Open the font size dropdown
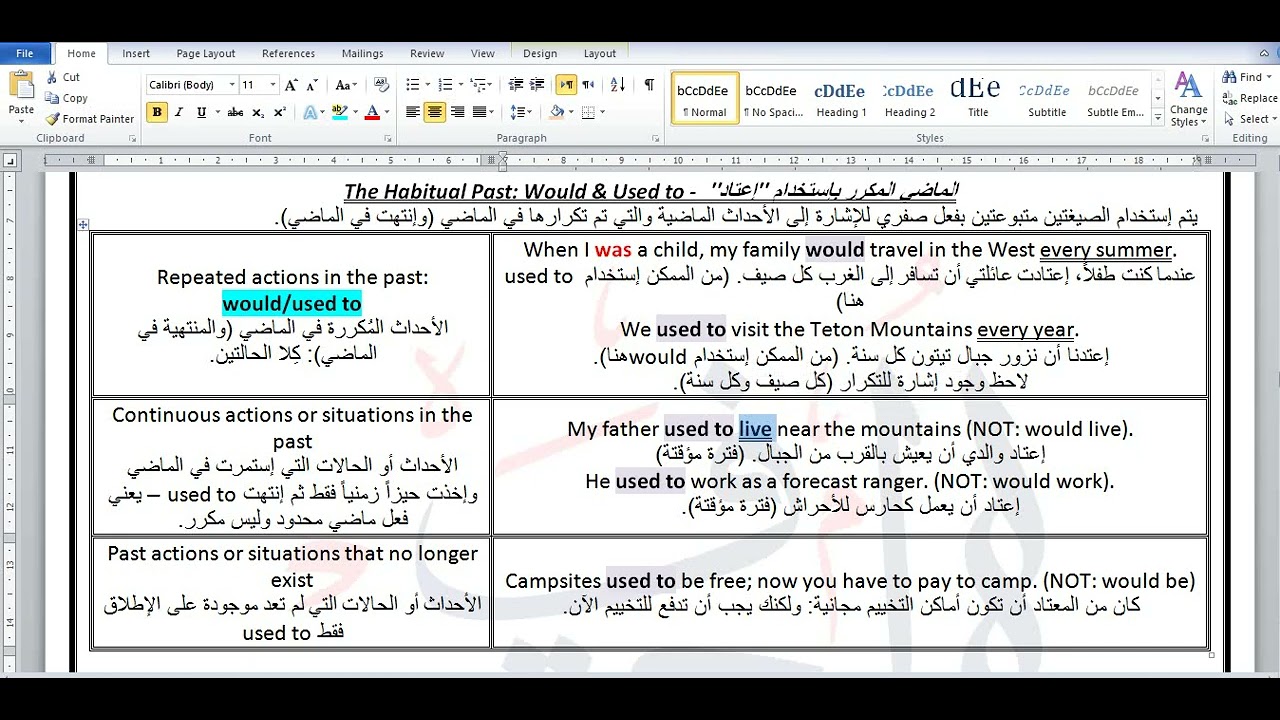The height and width of the screenshot is (720, 1280). point(275,85)
